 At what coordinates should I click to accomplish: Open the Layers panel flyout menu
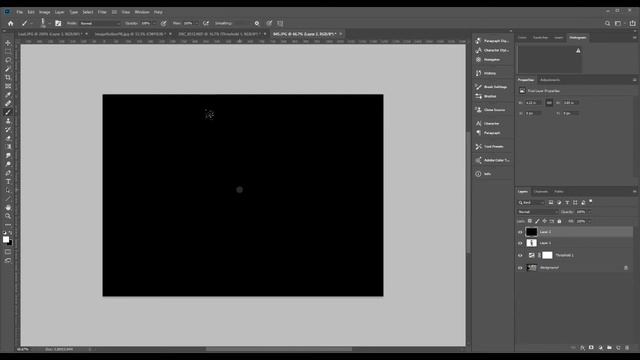pyautogui.click(x=634, y=191)
